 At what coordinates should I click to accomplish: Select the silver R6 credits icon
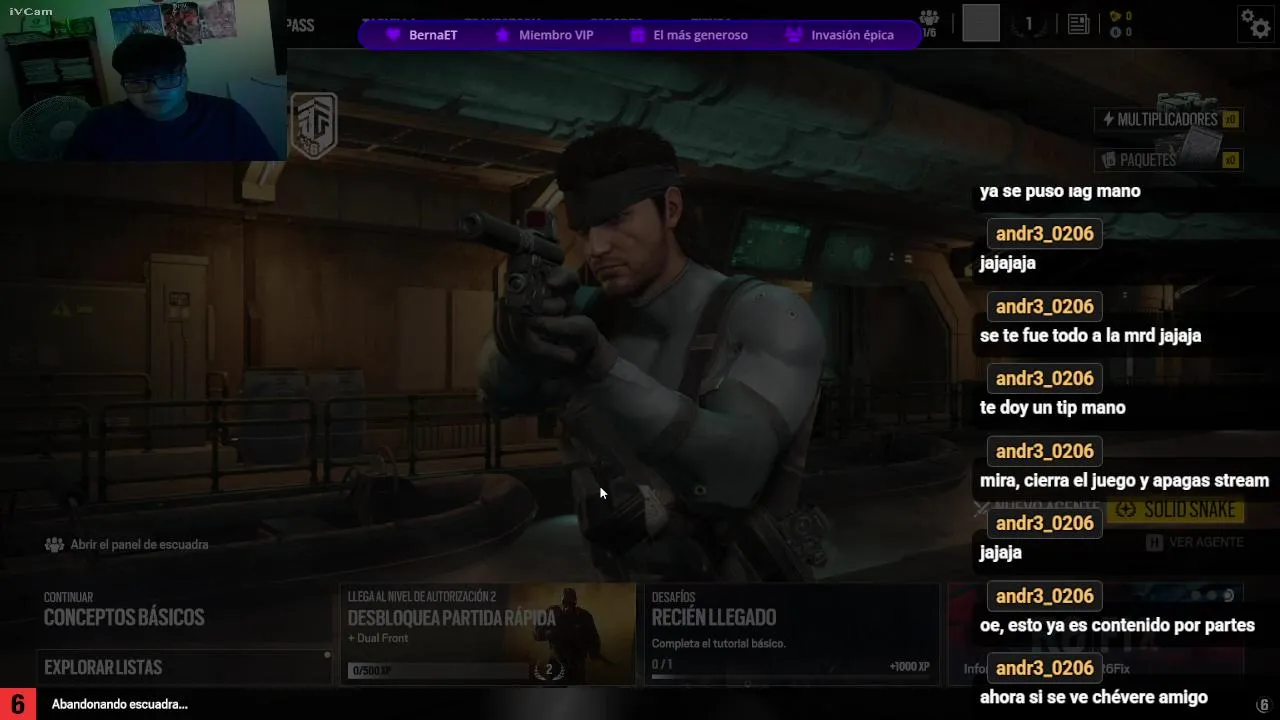coord(1116,32)
